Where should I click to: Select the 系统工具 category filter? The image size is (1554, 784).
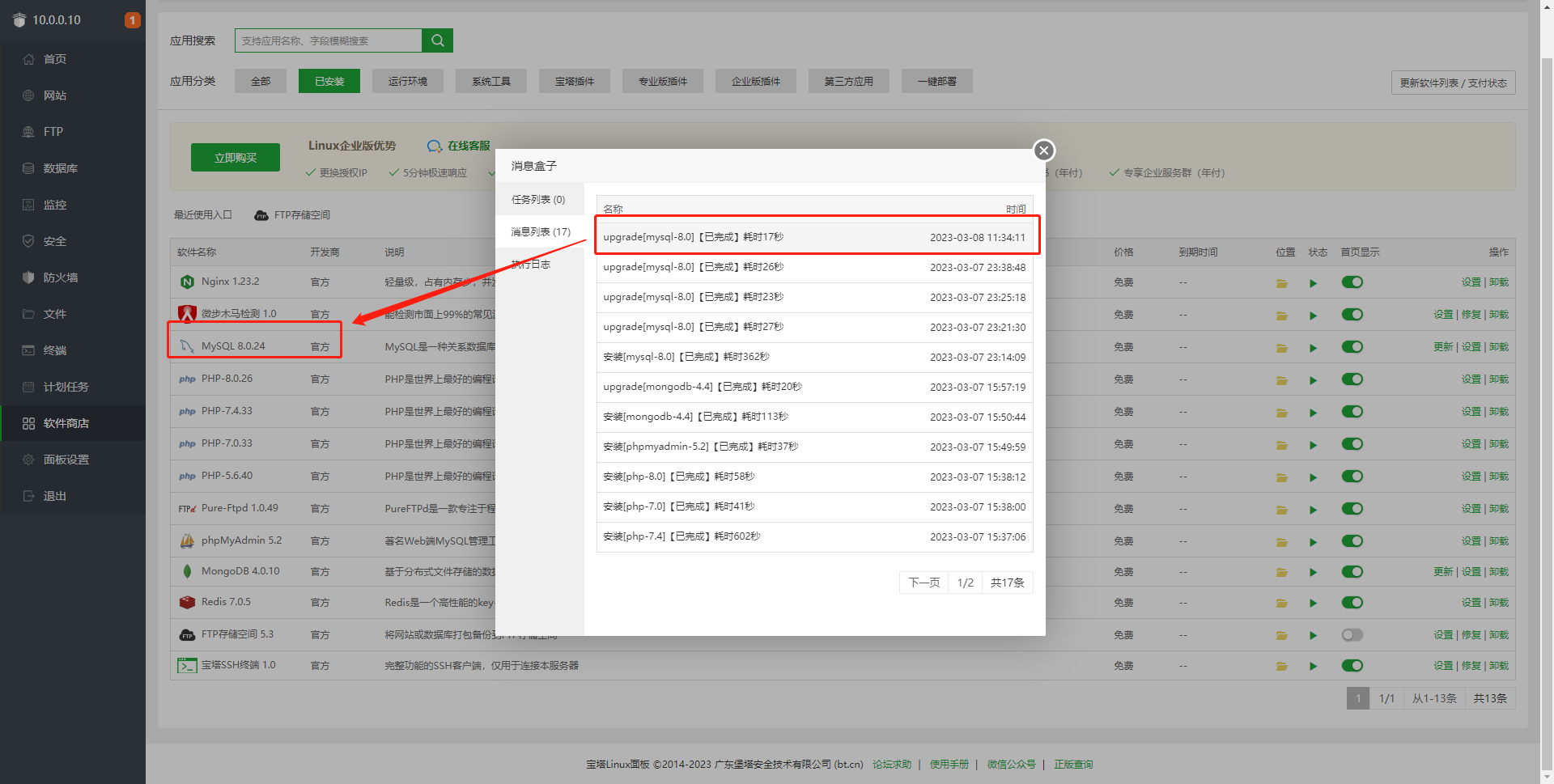[491, 81]
